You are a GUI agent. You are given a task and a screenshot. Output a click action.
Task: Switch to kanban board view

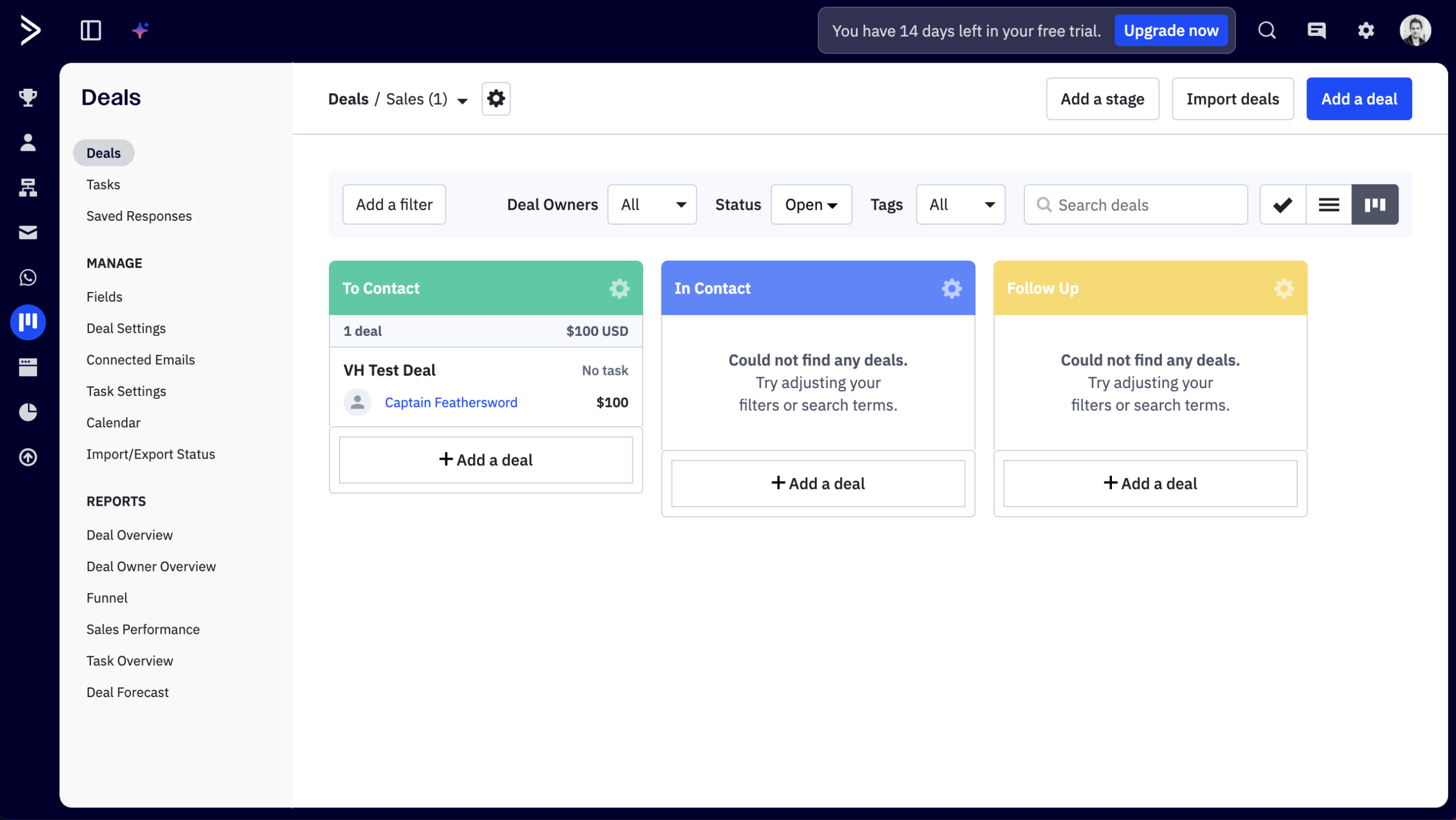click(x=1375, y=205)
